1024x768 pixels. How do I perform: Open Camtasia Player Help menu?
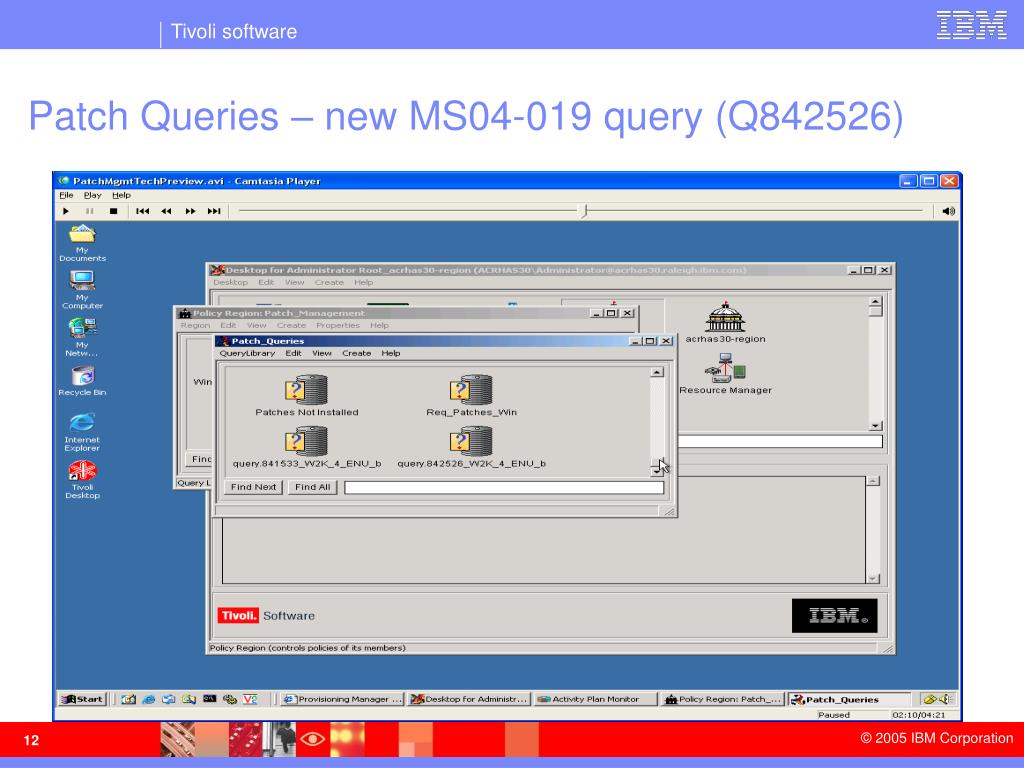point(121,195)
